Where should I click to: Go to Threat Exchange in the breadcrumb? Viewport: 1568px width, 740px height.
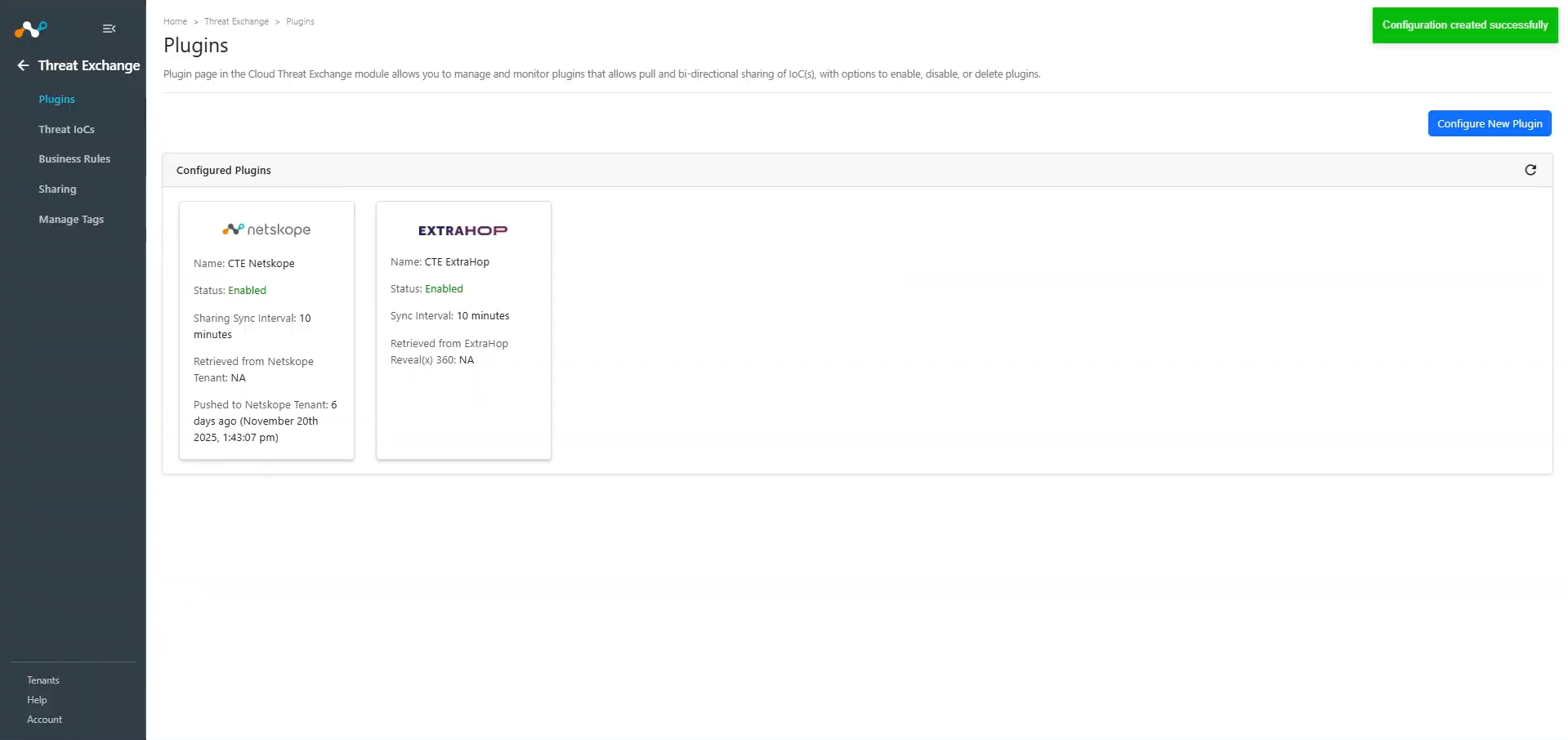[x=236, y=21]
